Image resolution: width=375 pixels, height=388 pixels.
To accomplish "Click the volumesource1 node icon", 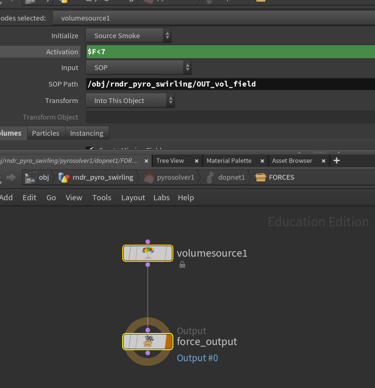I will click(x=148, y=253).
